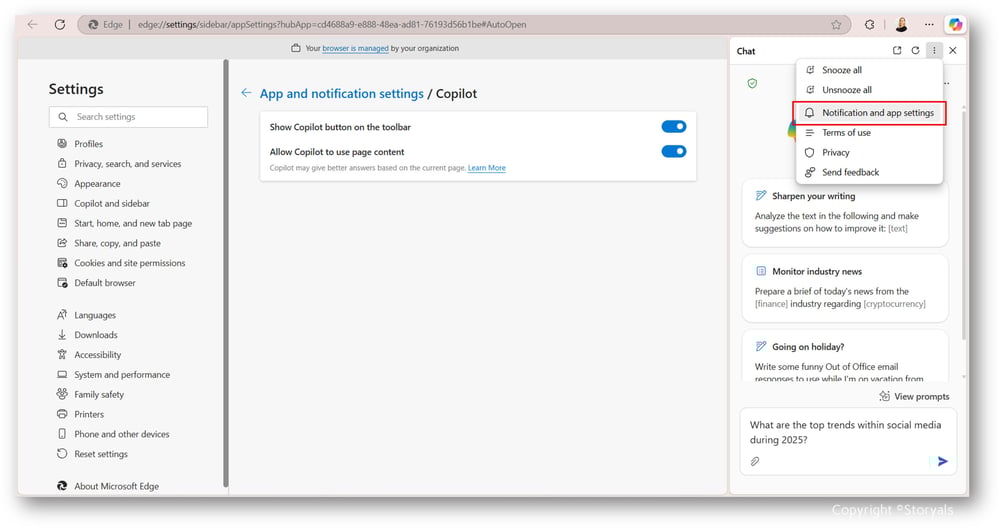Open Chat pane more options menu

coord(934,50)
